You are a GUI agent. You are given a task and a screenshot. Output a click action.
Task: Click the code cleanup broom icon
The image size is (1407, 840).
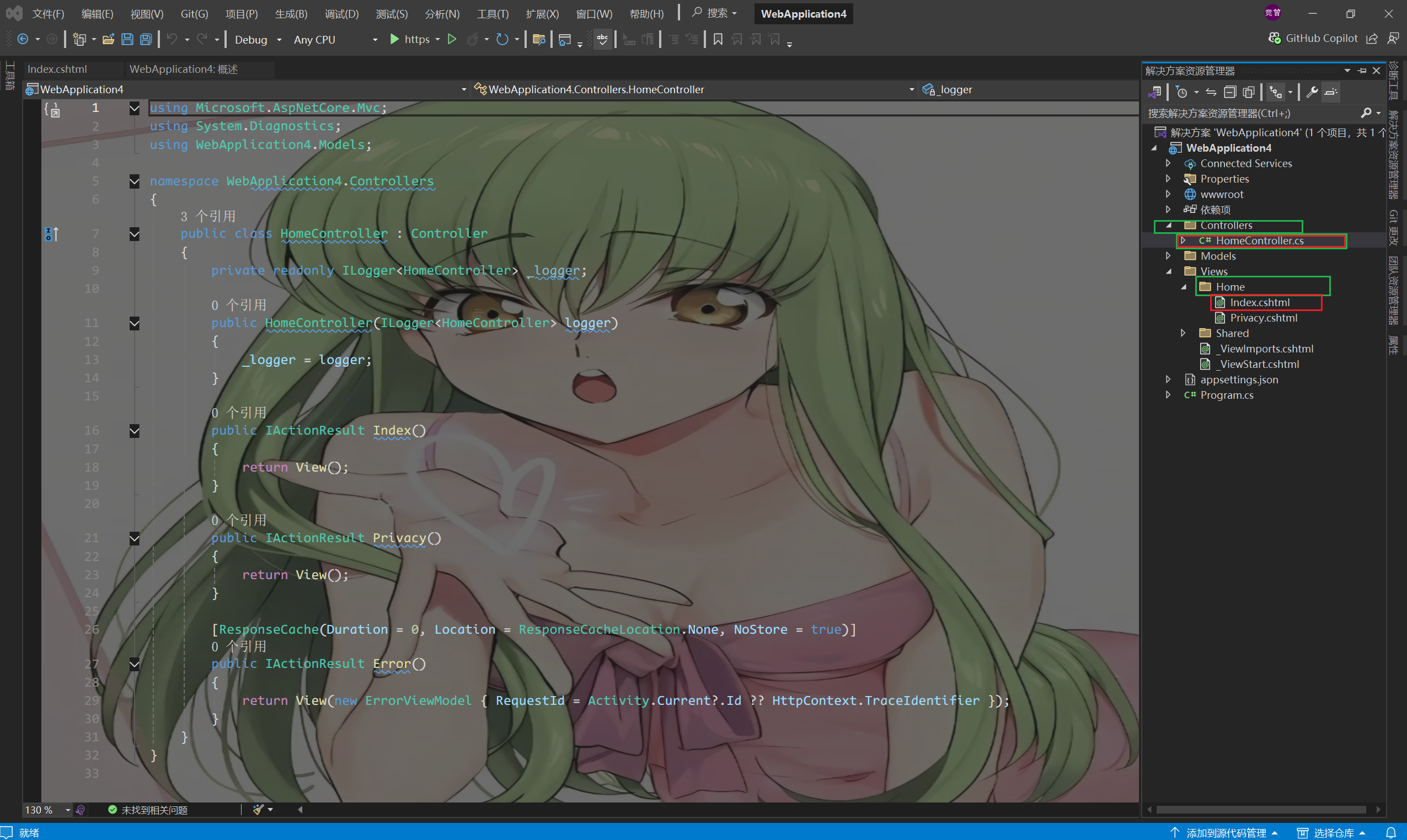click(x=258, y=810)
